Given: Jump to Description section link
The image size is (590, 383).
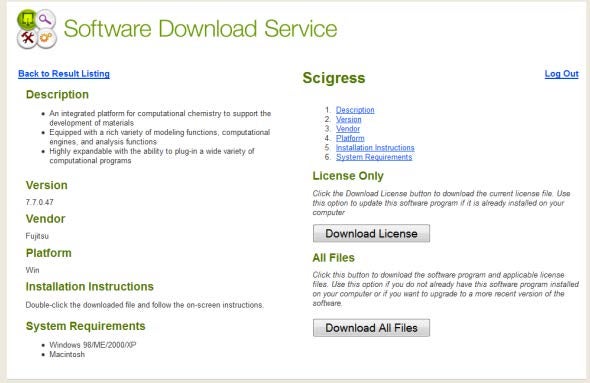Looking at the screenshot, I should coord(355,110).
